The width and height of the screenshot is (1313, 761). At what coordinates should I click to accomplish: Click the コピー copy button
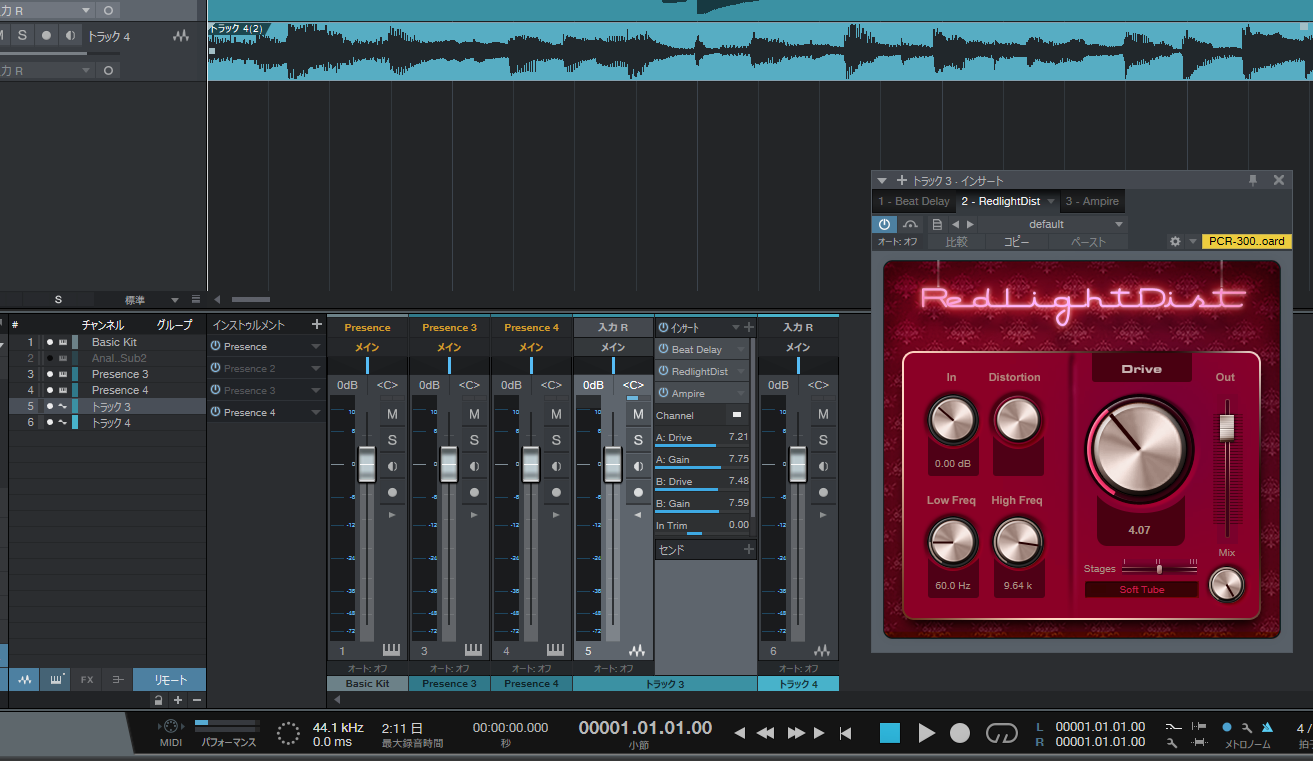pyautogui.click(x=1017, y=242)
